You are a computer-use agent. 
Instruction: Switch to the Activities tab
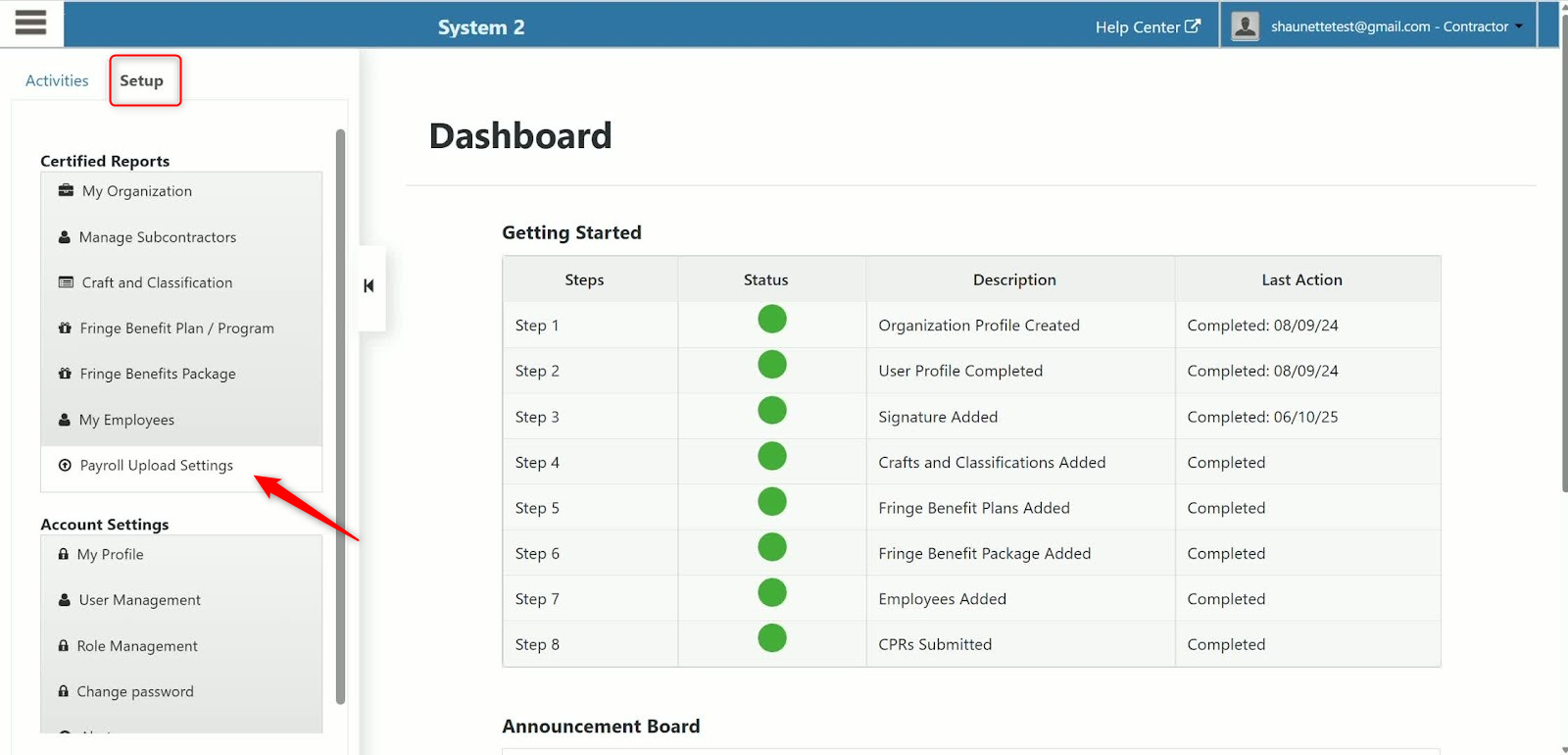tap(57, 80)
